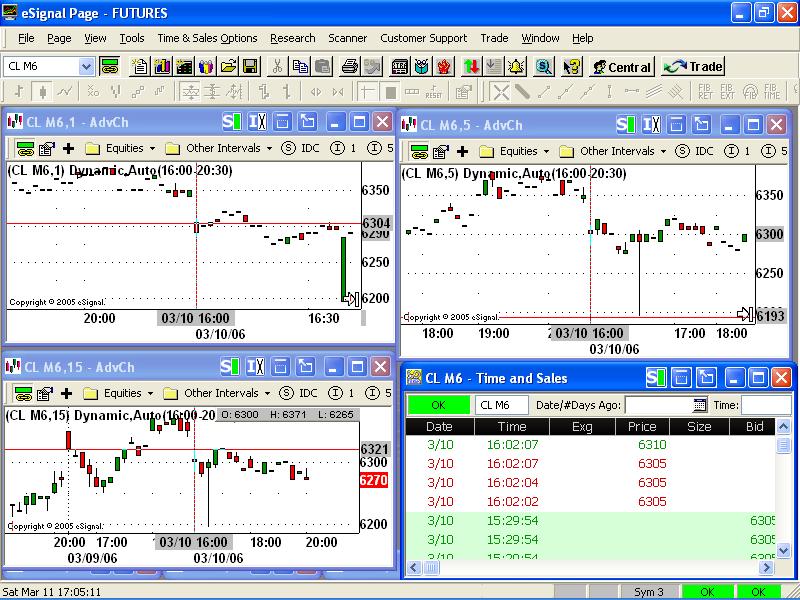Select the Fibonacci circle drawing tool
Image resolution: width=800 pixels, height=600 pixels.
tap(749, 92)
